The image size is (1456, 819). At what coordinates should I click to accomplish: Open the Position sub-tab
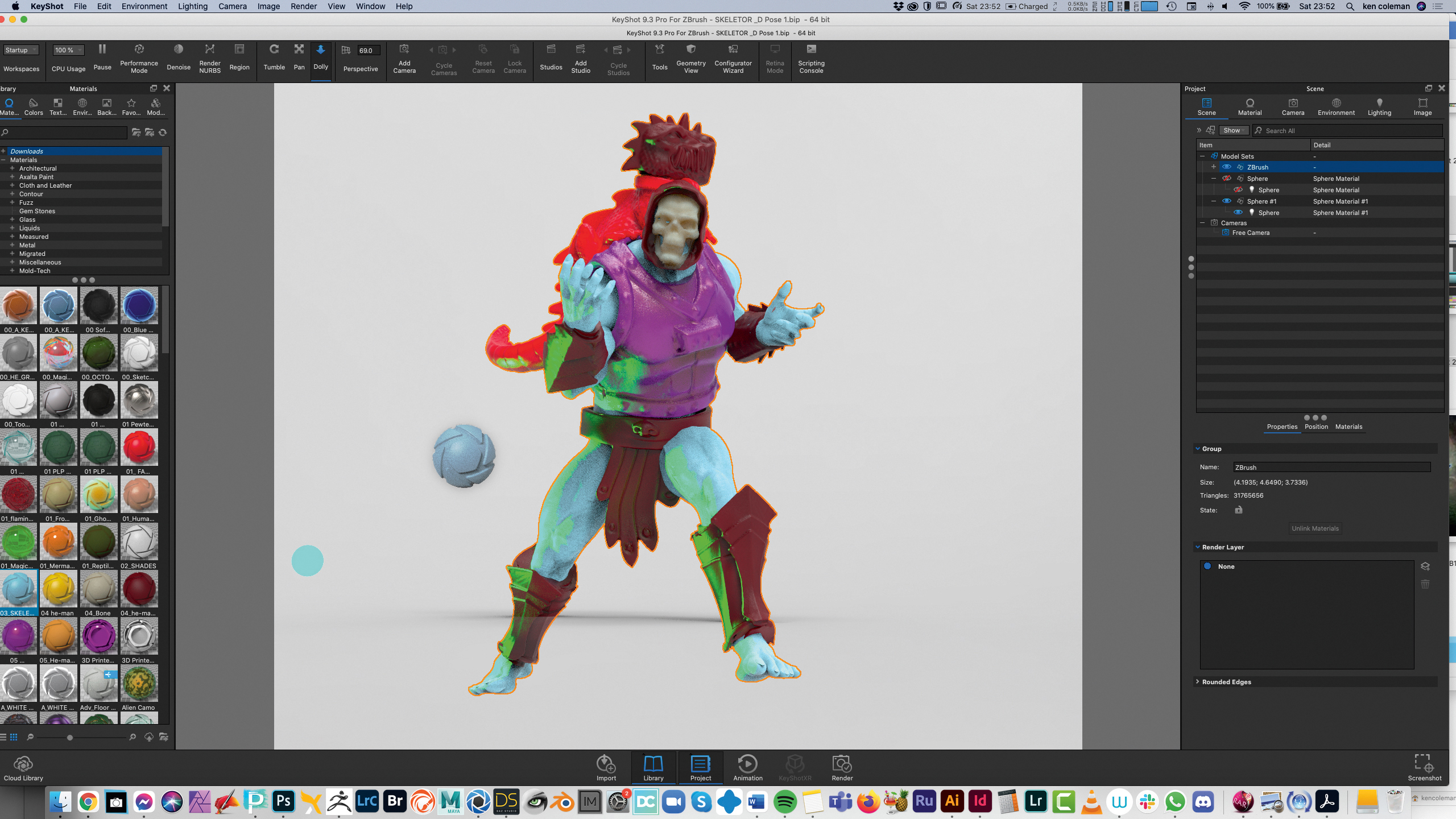(x=1316, y=427)
